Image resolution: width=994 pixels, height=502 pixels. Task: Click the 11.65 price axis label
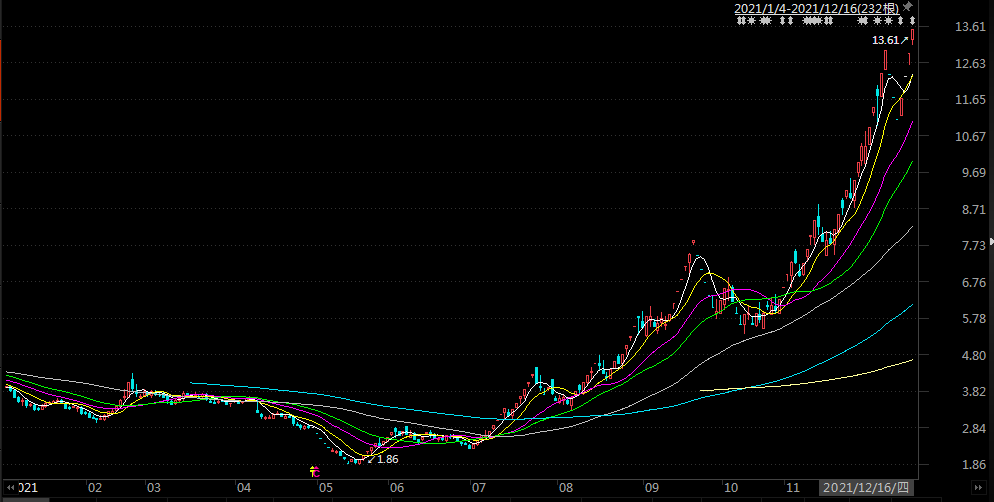click(x=971, y=100)
